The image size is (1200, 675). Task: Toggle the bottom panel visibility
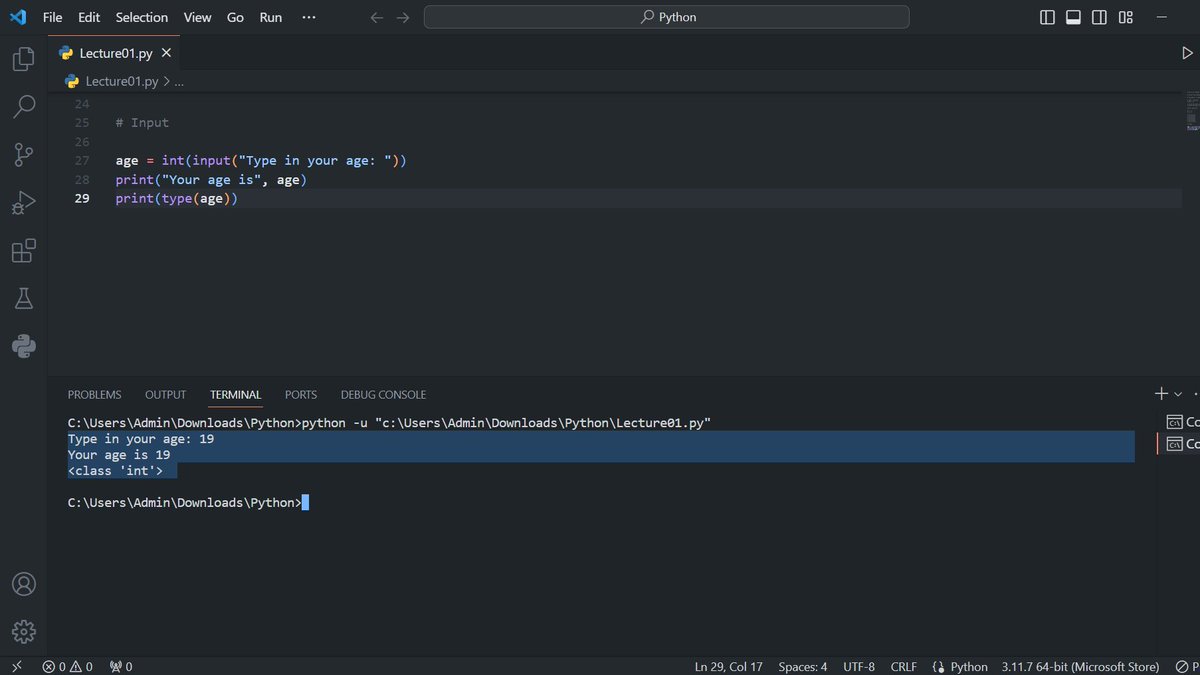[1073, 17]
